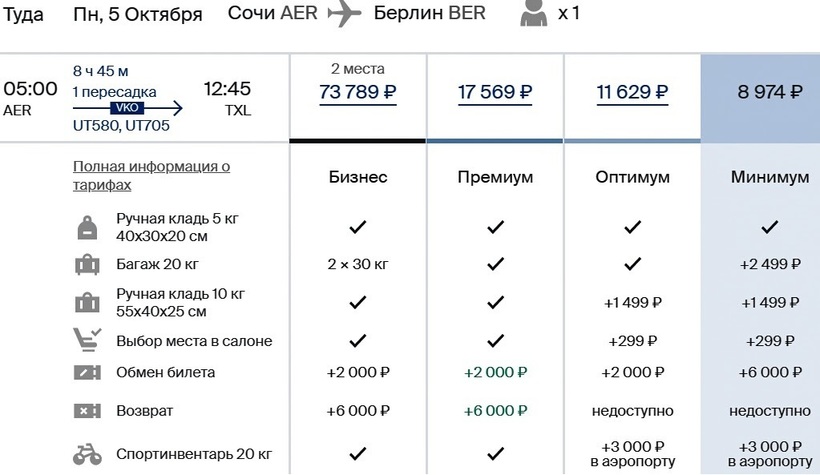
Task: Open the 'Полная информация о тарифах' link
Action: (x=151, y=176)
